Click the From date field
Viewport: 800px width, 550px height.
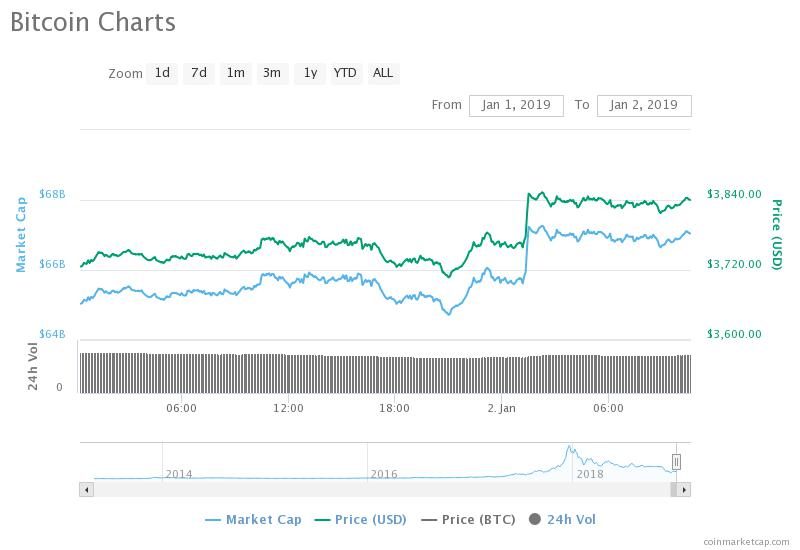516,106
